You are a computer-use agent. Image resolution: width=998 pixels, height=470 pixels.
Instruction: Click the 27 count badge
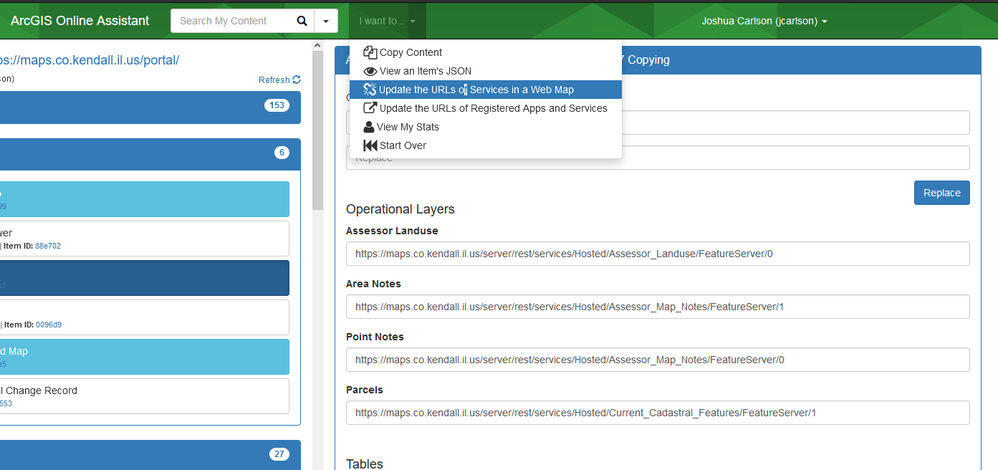(279, 454)
